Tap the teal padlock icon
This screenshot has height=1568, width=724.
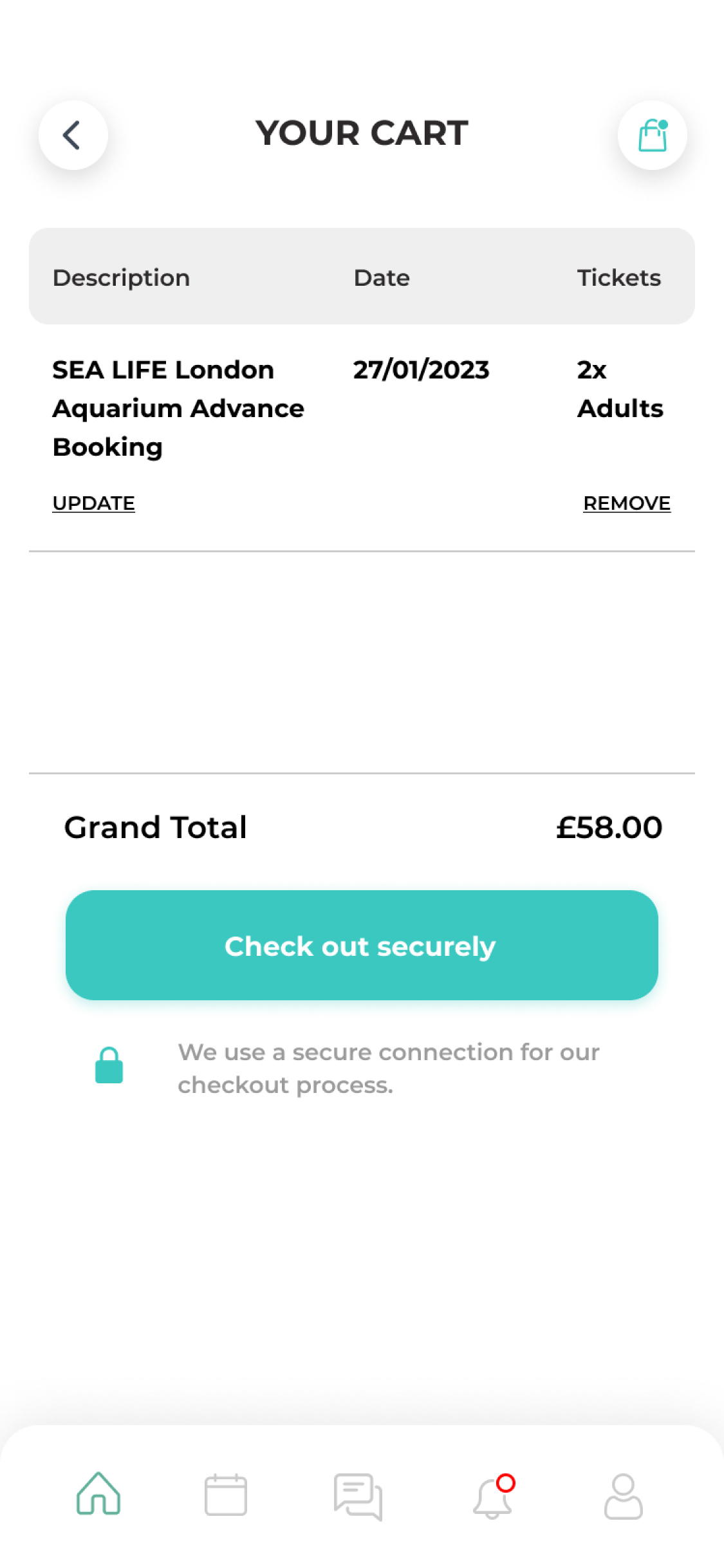(x=109, y=1065)
